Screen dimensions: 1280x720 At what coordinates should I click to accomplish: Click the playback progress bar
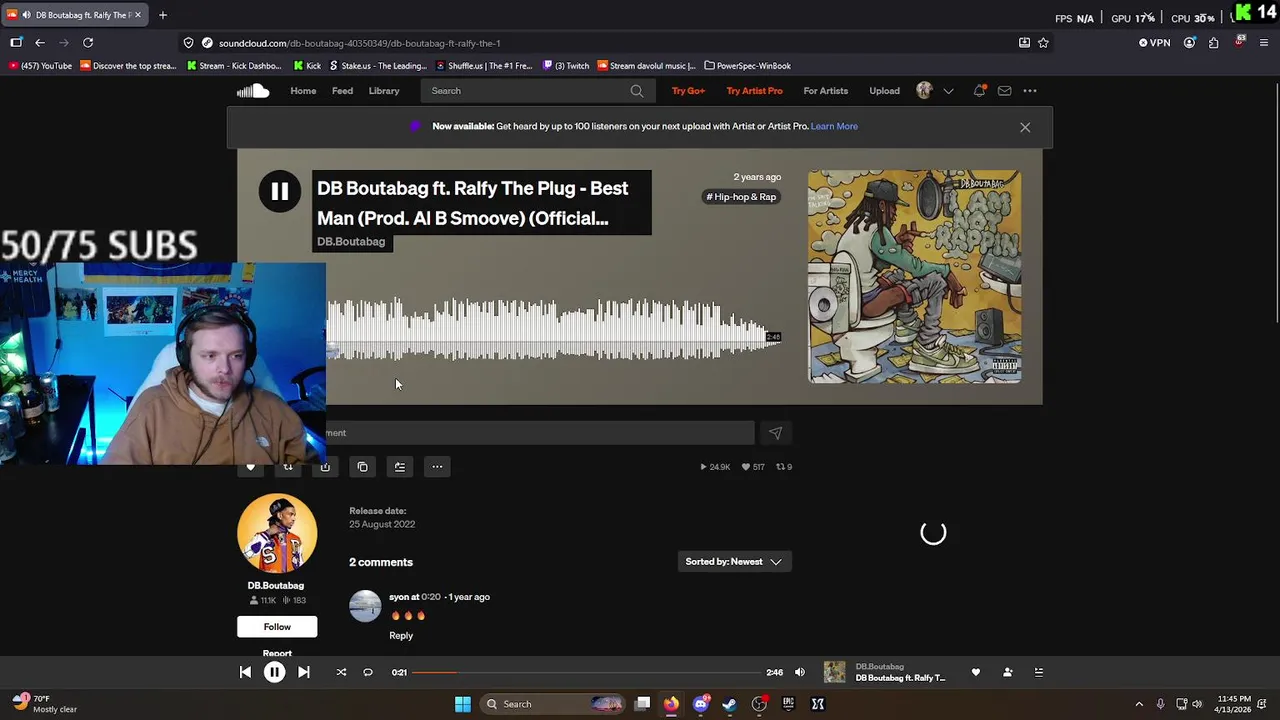pos(586,673)
